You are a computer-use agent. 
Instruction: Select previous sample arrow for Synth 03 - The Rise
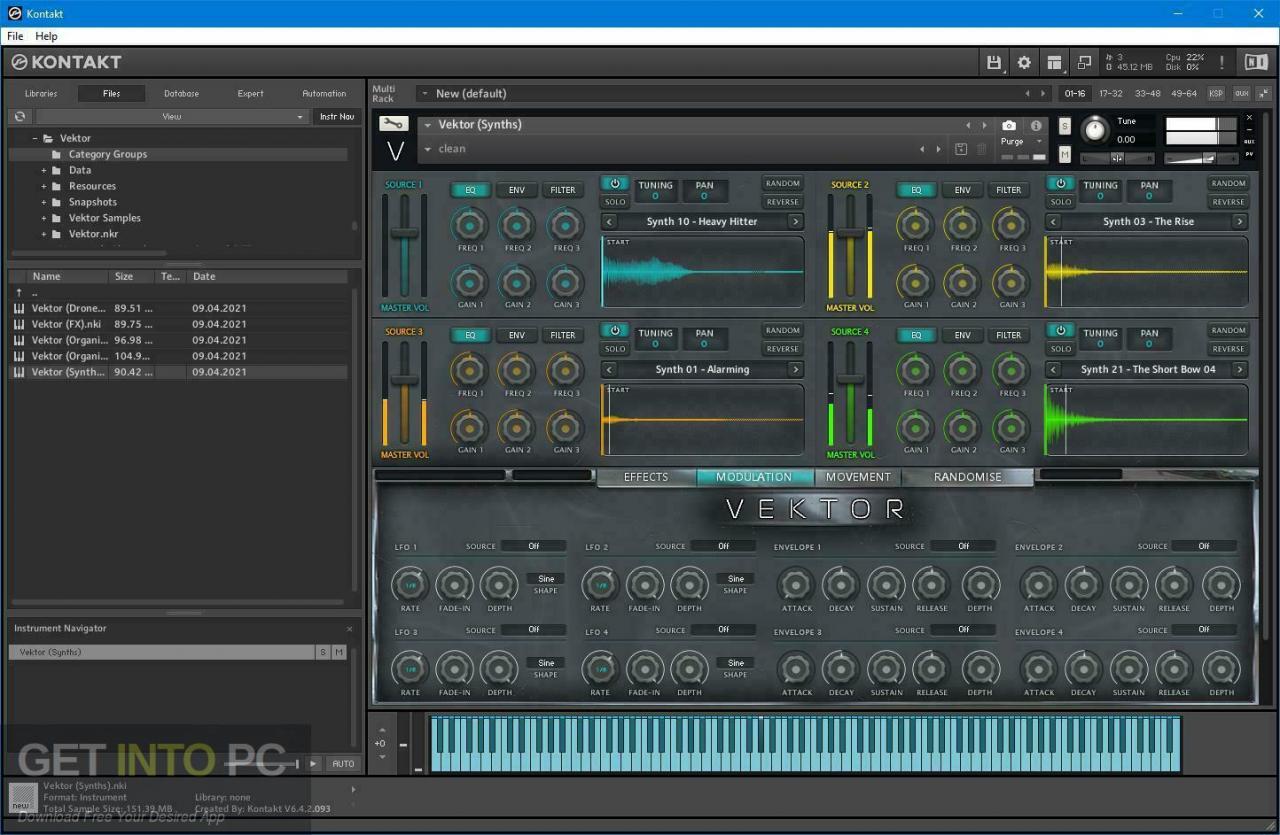point(1053,222)
